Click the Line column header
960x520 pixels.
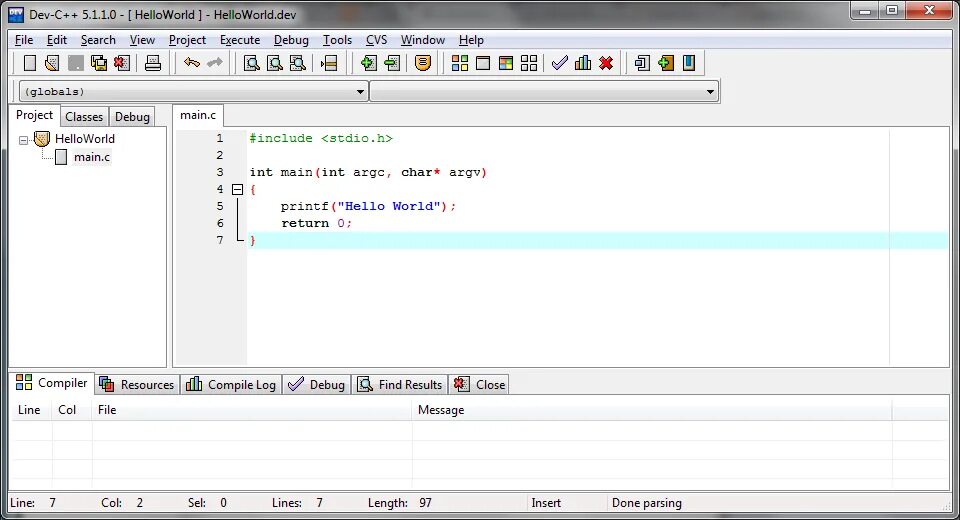32,410
